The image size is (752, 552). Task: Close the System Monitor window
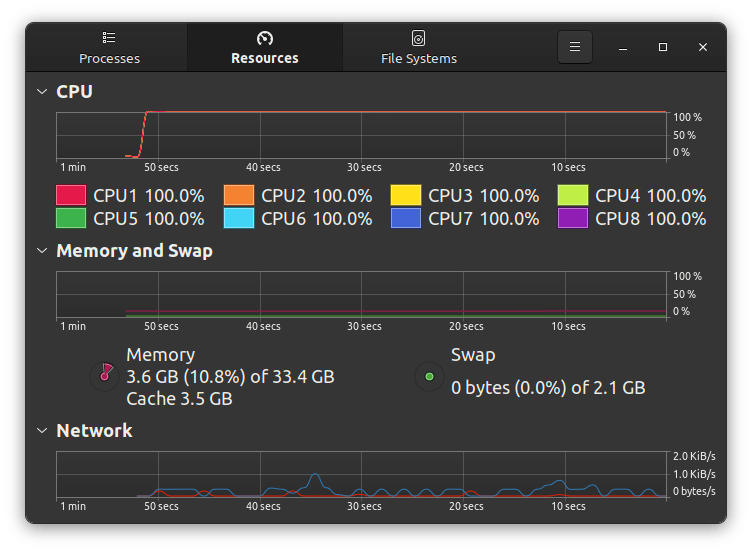click(x=703, y=47)
